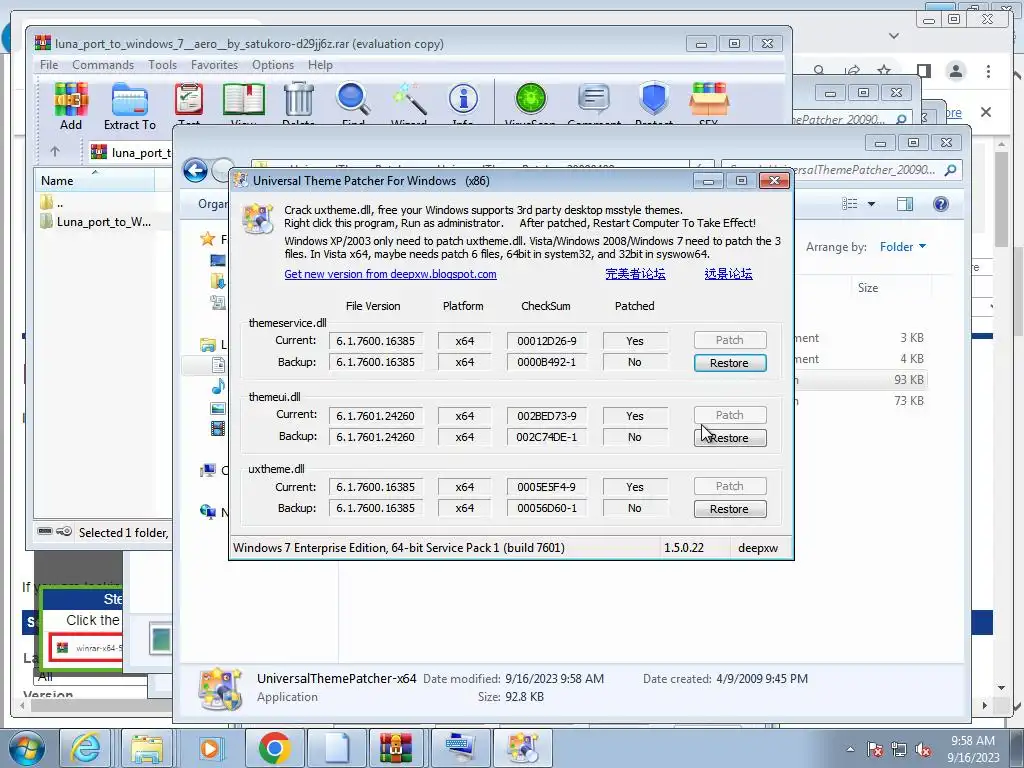Select the Luna_port_to_W... folder in WinRAR
This screenshot has height=768, width=1024.
96,221
